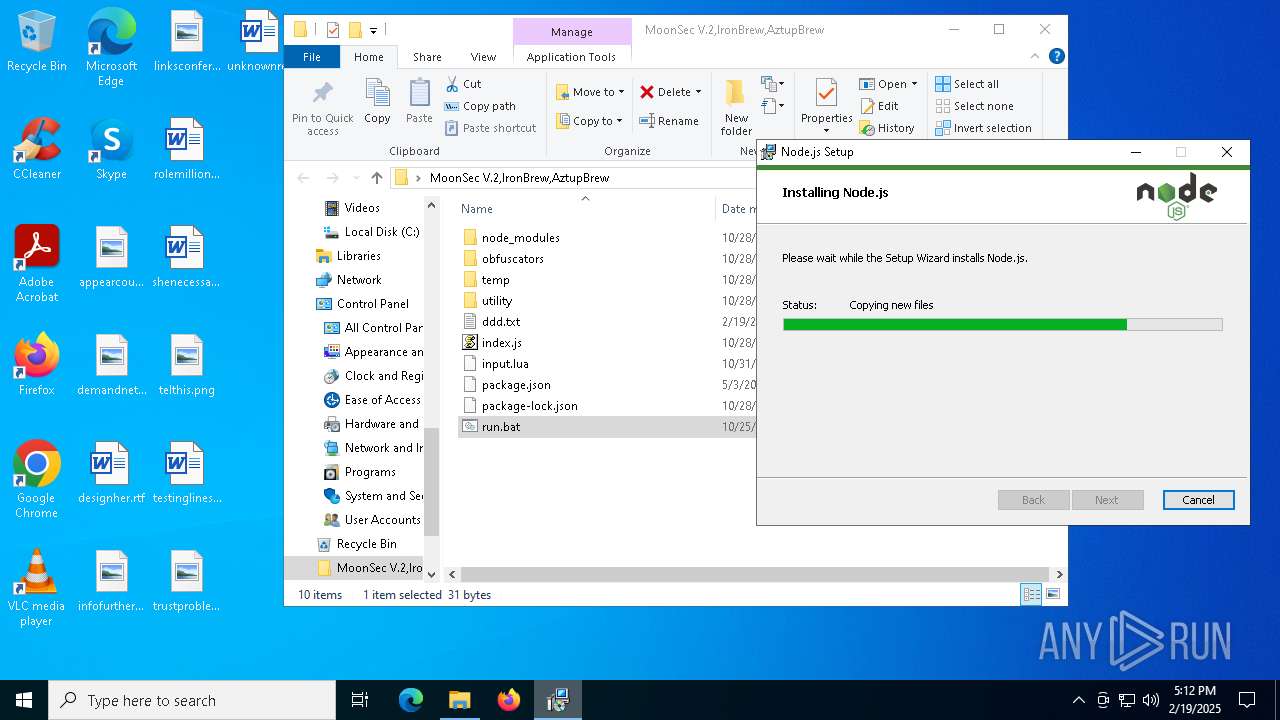Show hidden tray icons chevron
The image size is (1280, 720).
click(1078, 700)
